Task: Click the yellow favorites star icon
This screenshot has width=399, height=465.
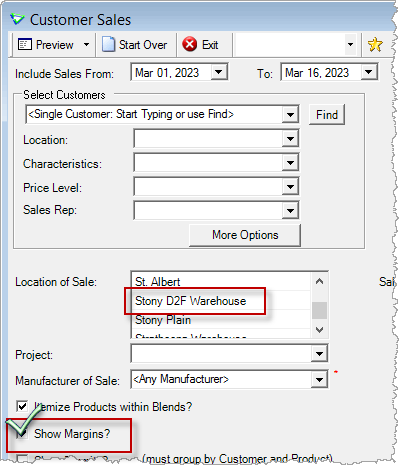Action: [x=375, y=44]
